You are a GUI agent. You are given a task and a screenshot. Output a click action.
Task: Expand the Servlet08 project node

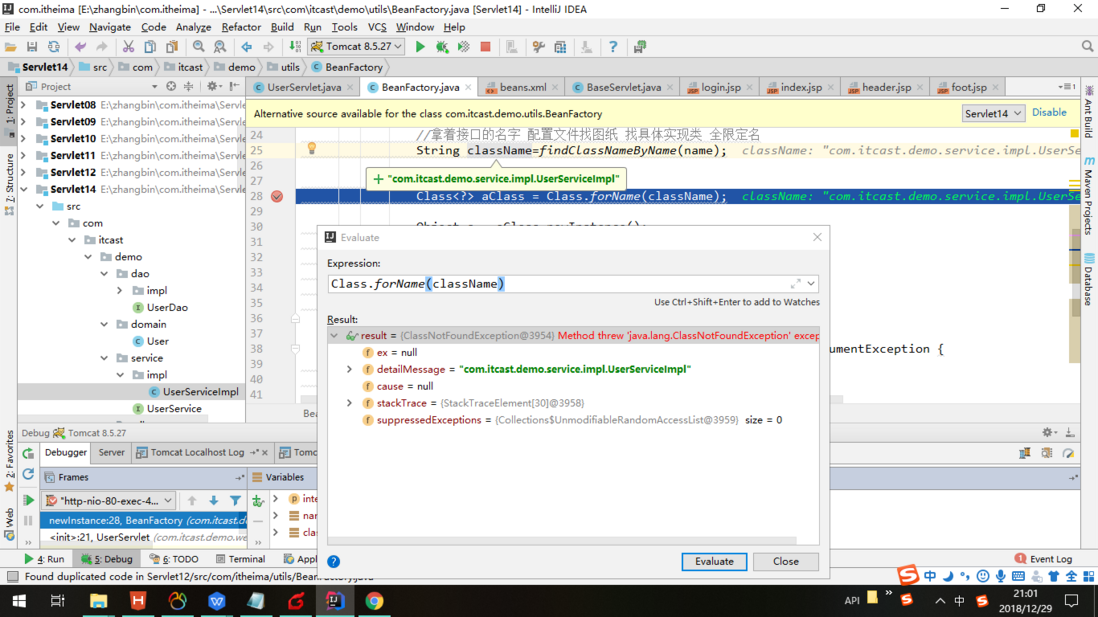[25, 105]
